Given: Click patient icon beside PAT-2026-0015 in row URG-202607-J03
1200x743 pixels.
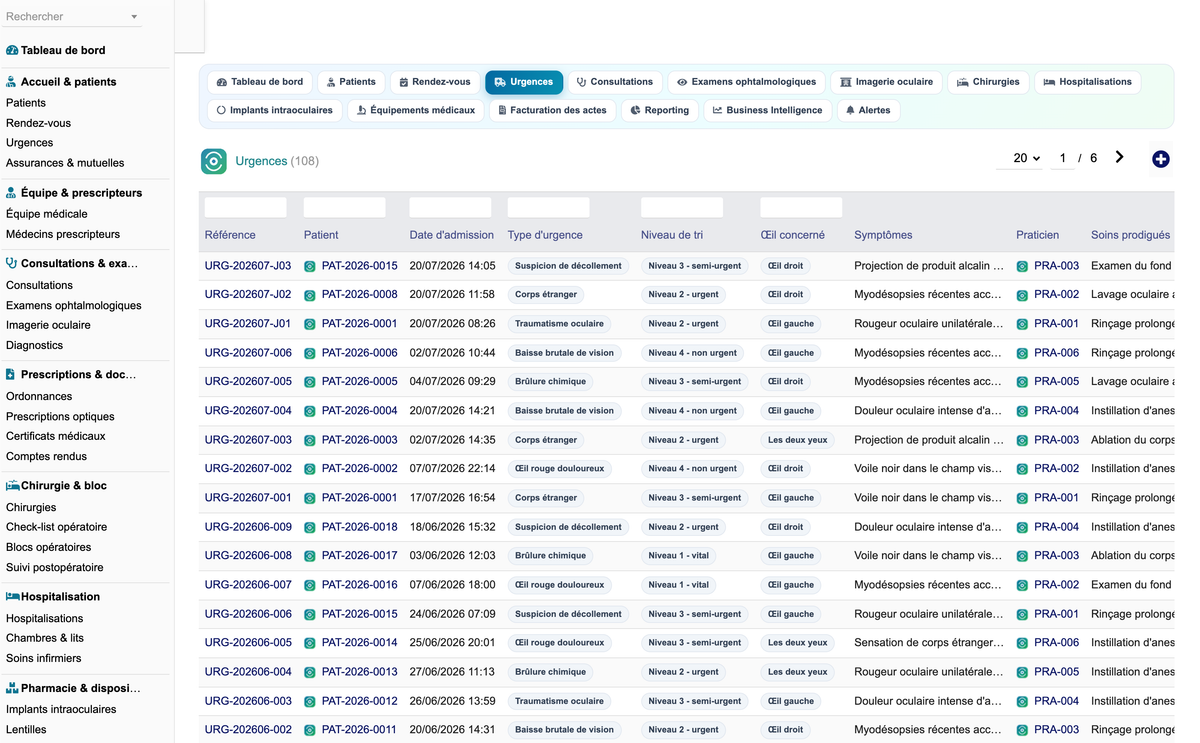Looking at the screenshot, I should click(x=310, y=267).
